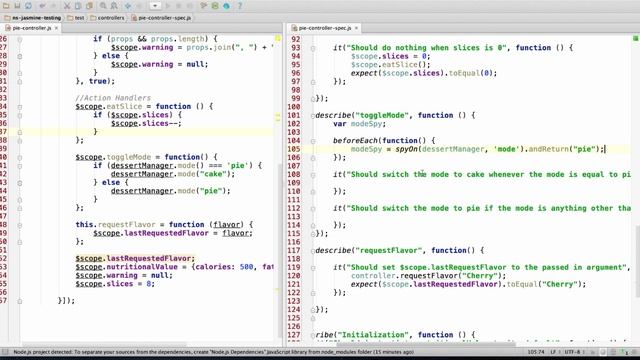Image resolution: width=640 pixels, height=360 pixels.
Task: Click the Help question mark icon
Action: (240, 6)
